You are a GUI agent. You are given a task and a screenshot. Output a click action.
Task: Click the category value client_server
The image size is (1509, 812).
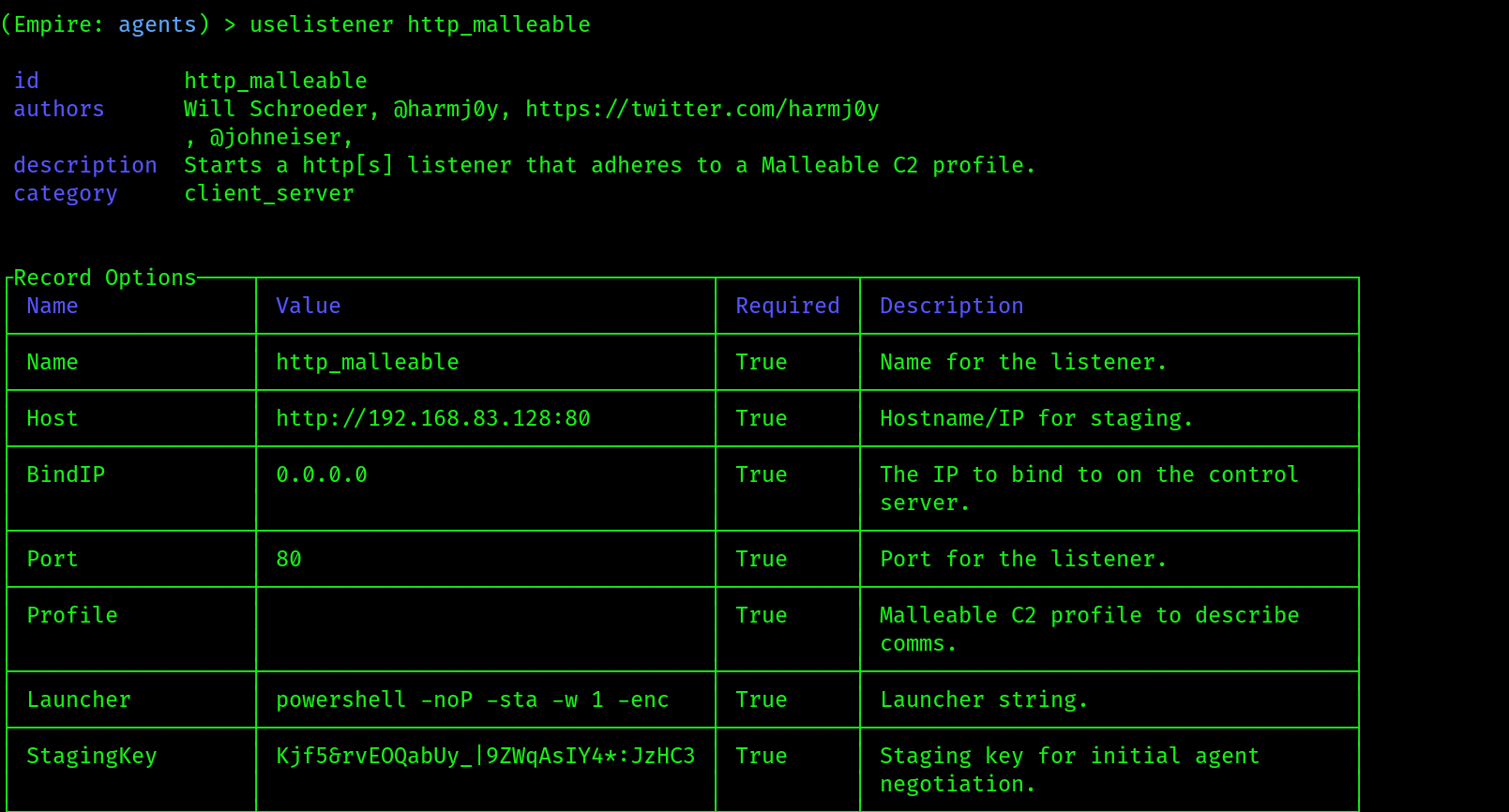(268, 193)
